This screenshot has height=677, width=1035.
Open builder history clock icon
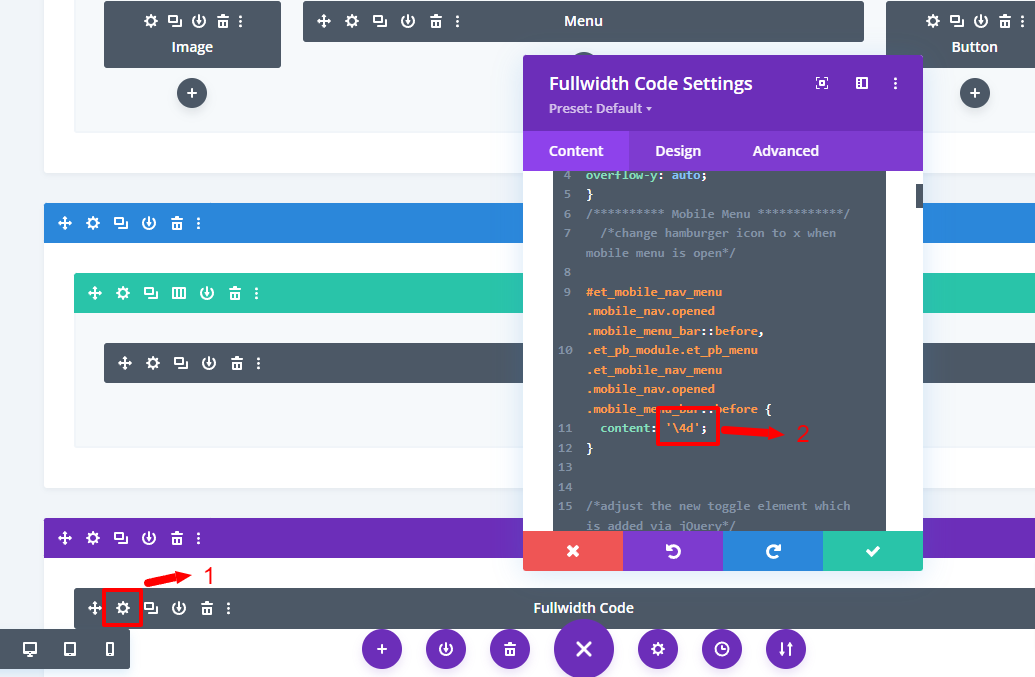tap(722, 649)
